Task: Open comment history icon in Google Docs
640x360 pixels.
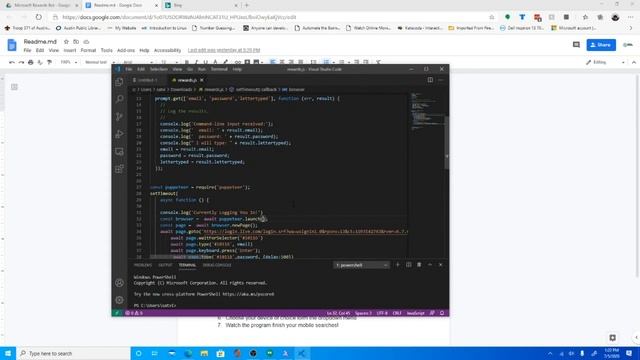Action: [576, 45]
